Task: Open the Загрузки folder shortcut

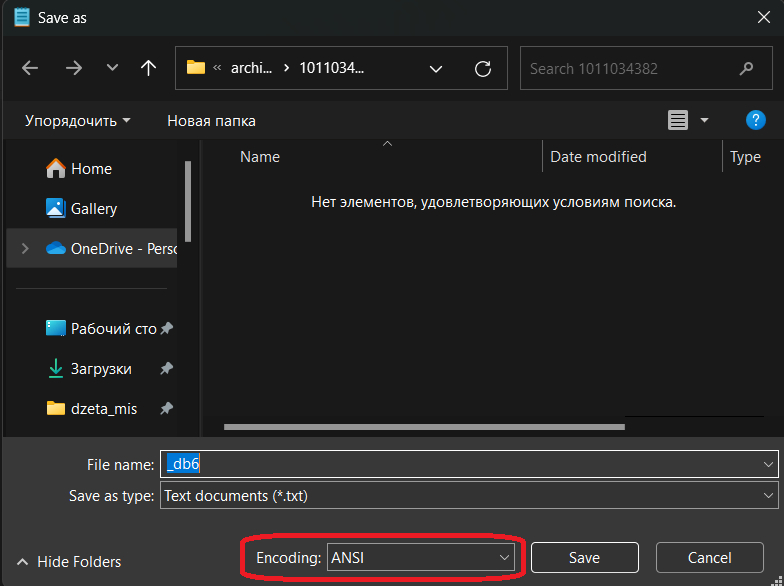Action: (x=100, y=368)
